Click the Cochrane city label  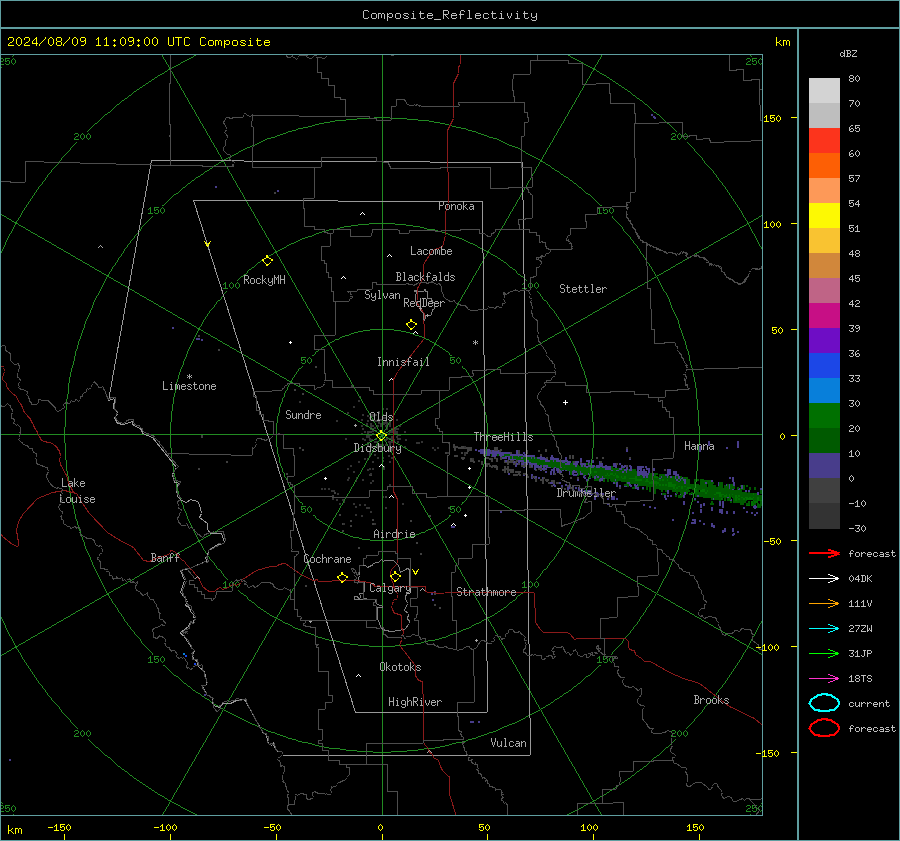(x=327, y=559)
